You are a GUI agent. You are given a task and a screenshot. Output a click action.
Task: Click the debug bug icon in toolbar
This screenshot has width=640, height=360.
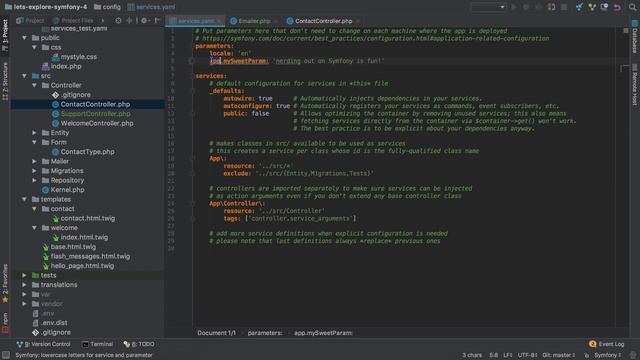(526, 7)
